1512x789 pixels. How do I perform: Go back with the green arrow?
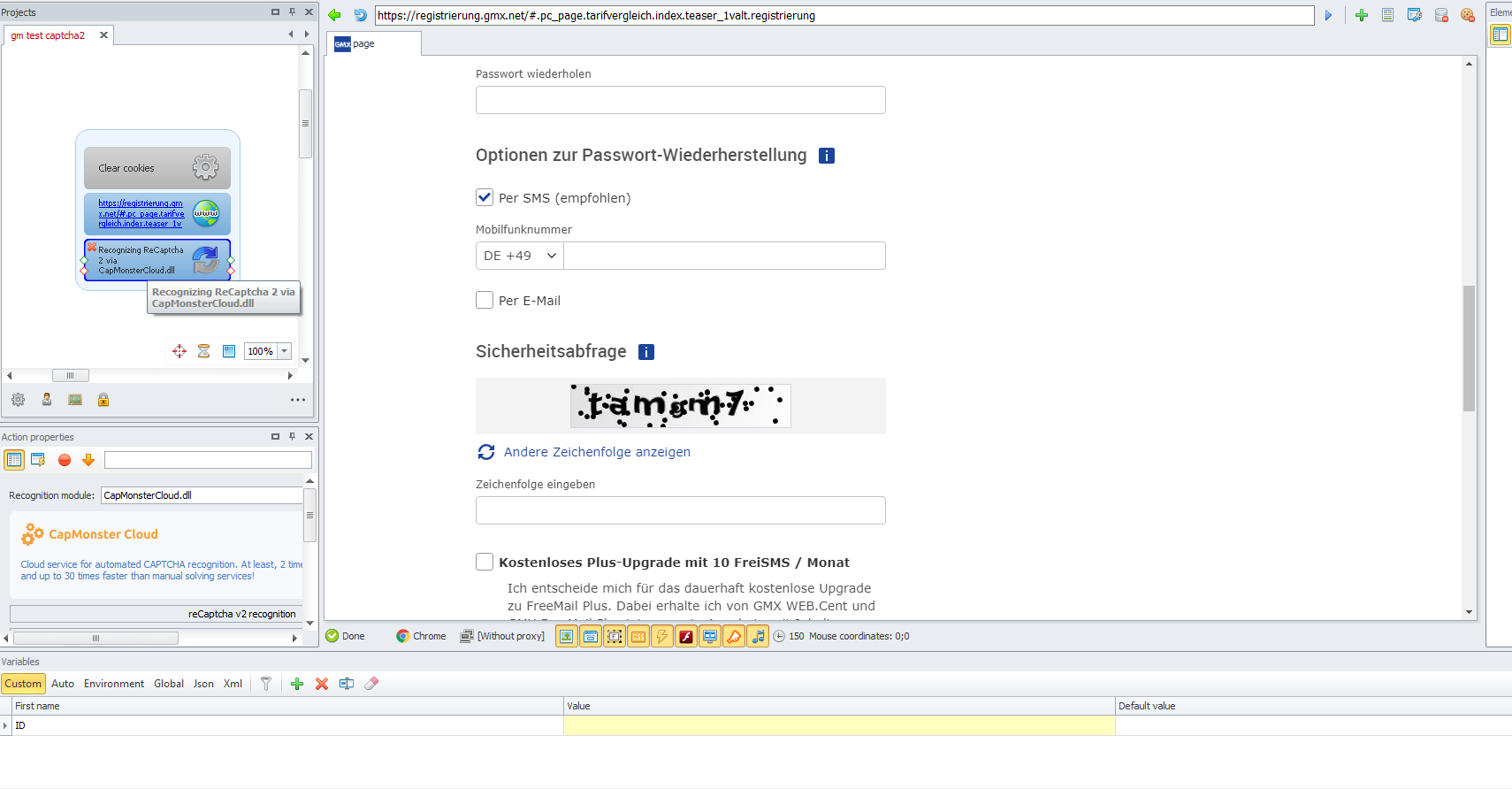click(x=334, y=15)
